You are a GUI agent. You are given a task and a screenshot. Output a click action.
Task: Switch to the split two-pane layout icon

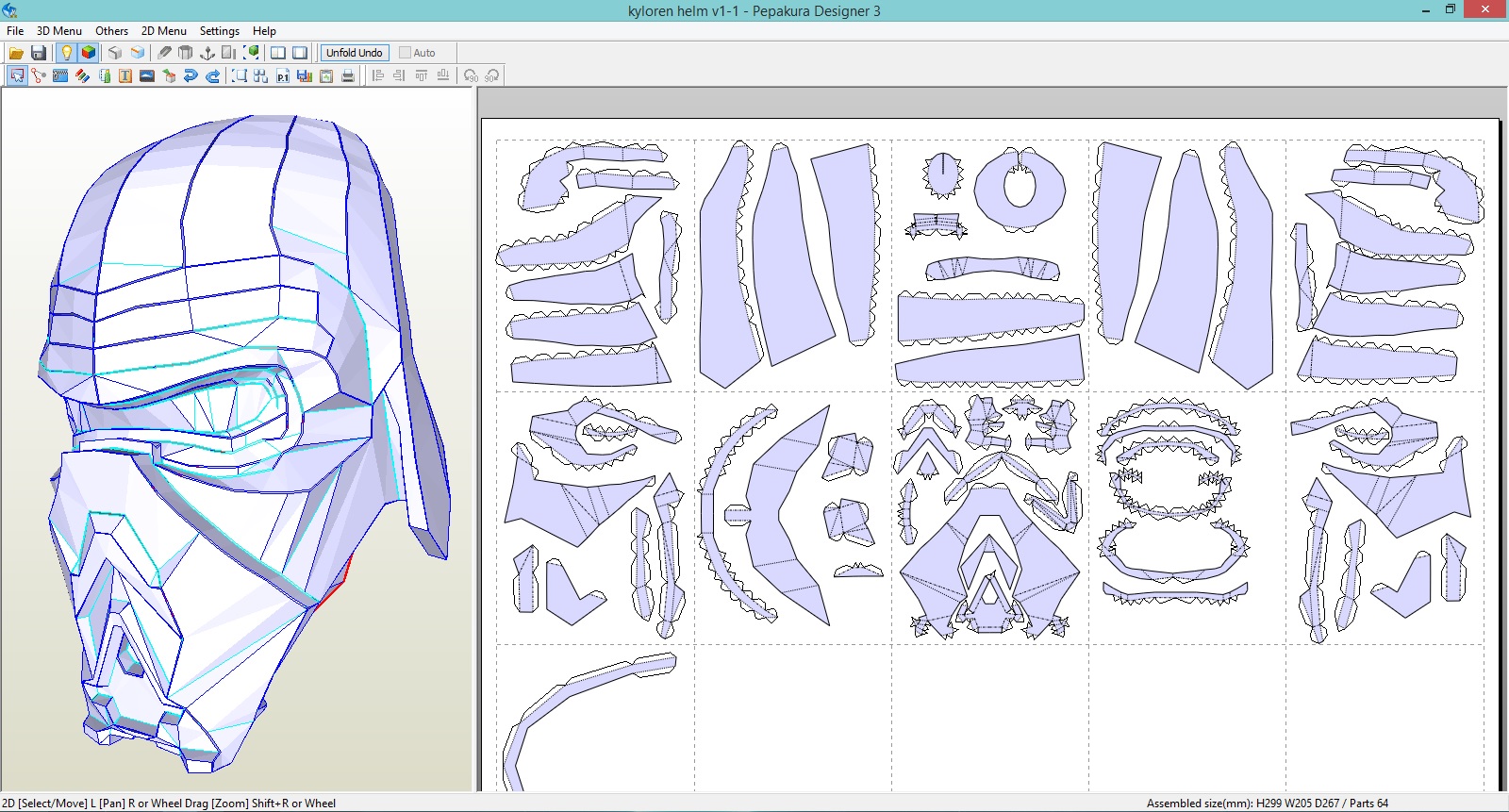(278, 53)
